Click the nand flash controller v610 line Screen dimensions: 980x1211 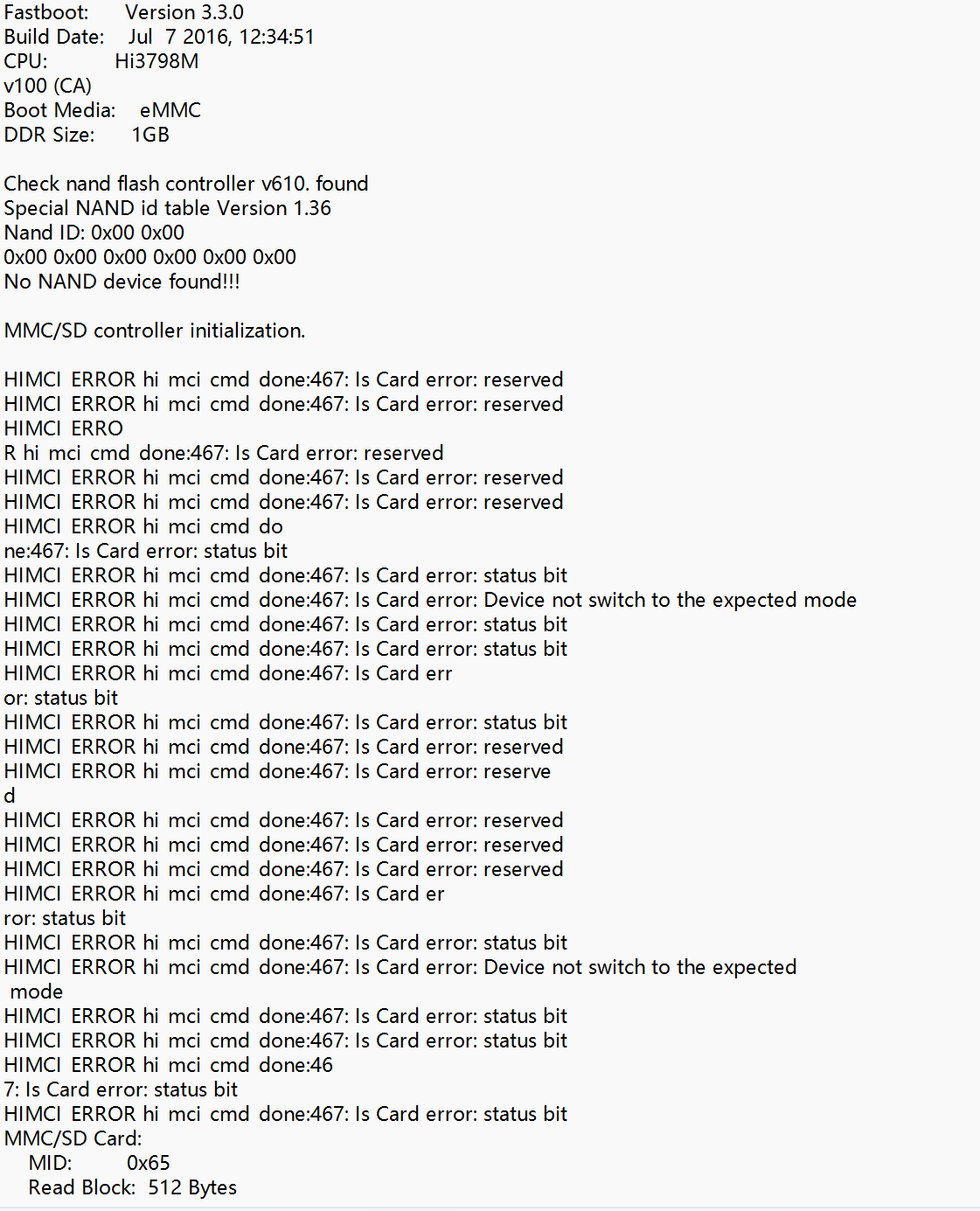pos(185,184)
